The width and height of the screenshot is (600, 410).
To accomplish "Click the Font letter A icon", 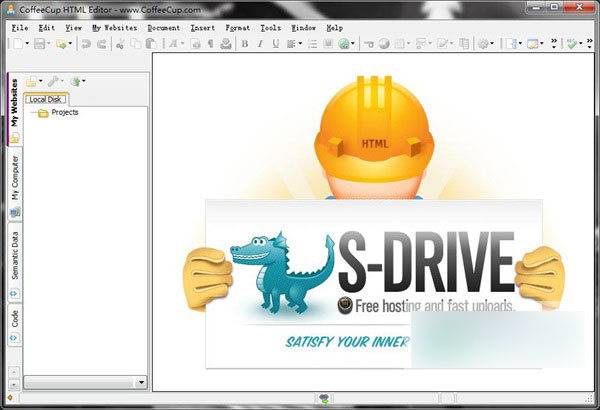I will click(173, 44).
